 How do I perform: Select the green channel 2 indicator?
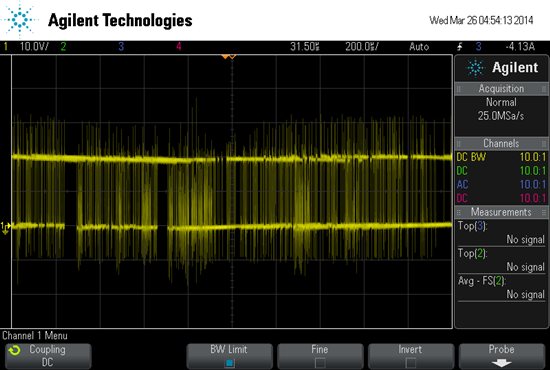pos(63,46)
